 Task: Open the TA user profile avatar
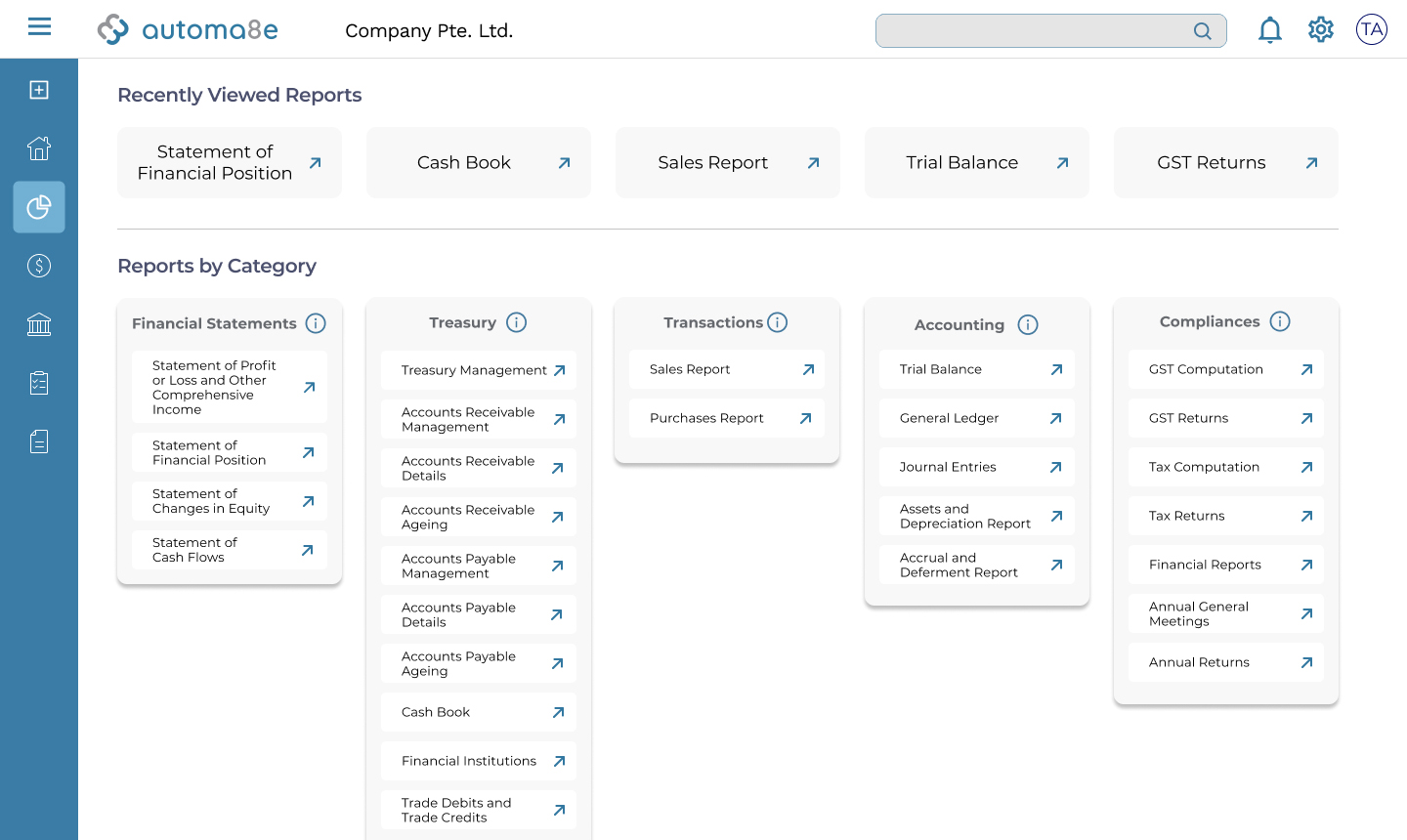click(x=1372, y=29)
